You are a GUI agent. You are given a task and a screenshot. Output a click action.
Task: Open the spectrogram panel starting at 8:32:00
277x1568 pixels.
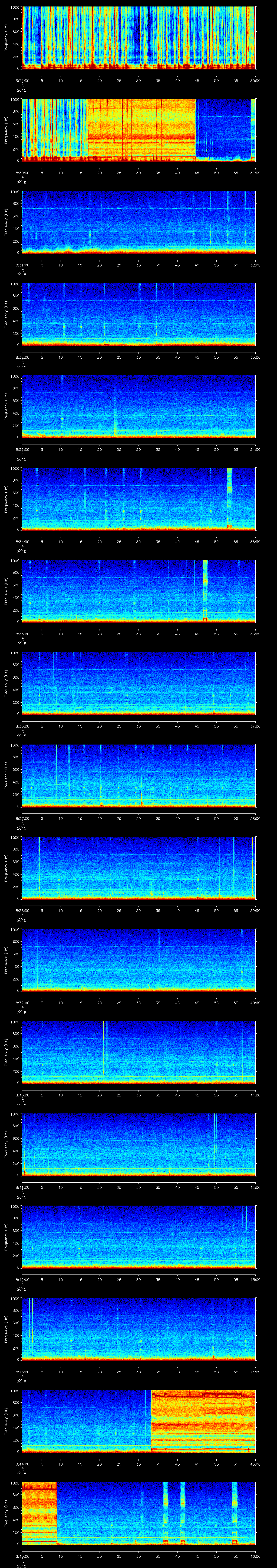139,315
